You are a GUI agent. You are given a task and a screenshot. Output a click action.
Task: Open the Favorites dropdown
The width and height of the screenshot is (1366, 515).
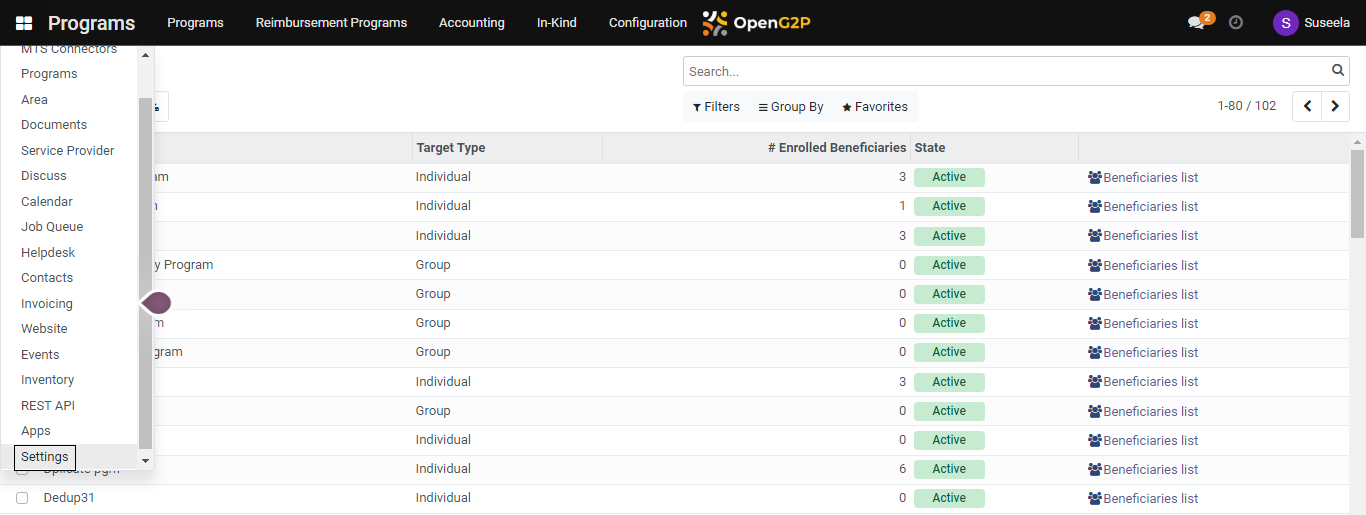click(x=874, y=107)
